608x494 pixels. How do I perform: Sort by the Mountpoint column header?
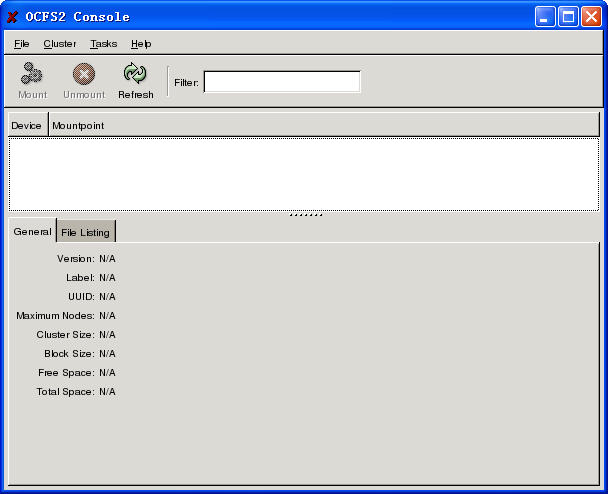(324, 125)
